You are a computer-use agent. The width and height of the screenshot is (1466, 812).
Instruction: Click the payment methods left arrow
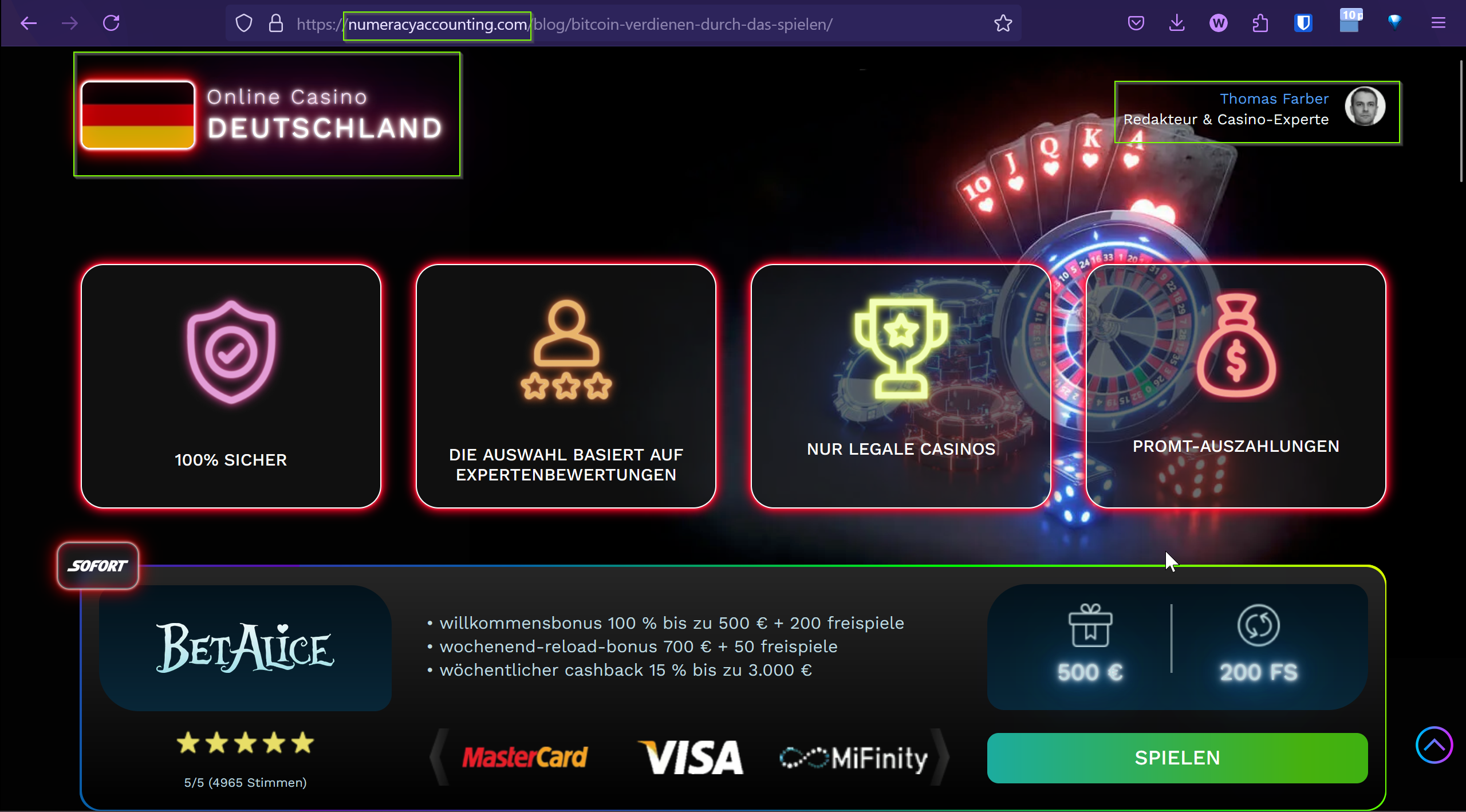pos(439,756)
